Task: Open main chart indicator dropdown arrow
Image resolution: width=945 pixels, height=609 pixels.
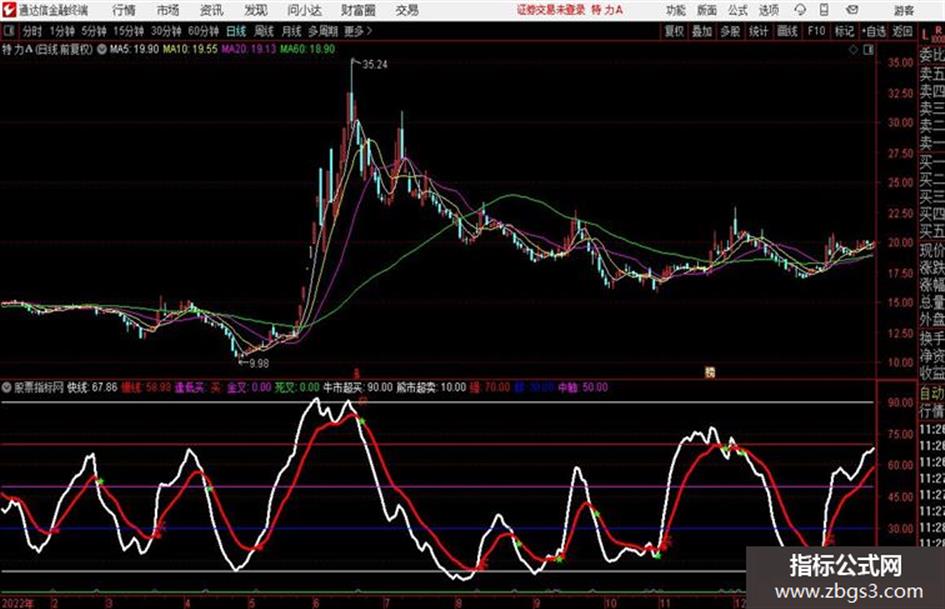Action: [x=102, y=49]
